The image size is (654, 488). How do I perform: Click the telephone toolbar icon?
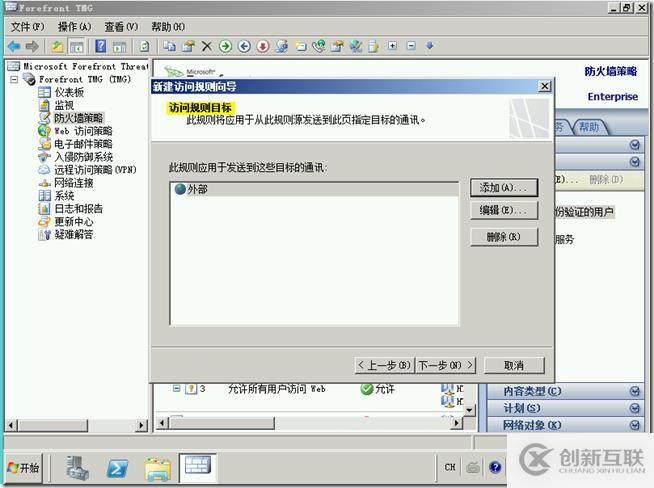[x=319, y=46]
